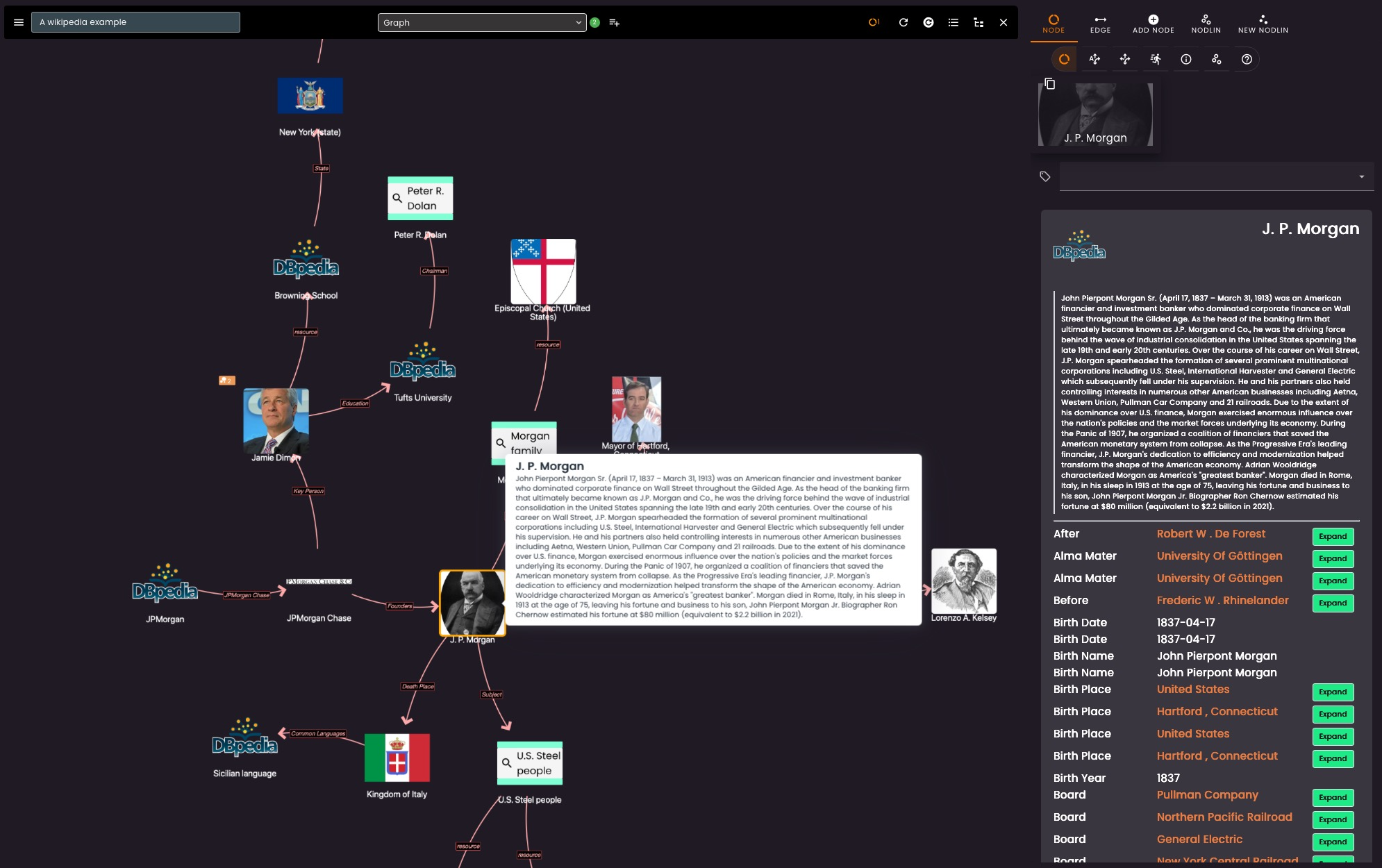1382x868 pixels.
Task: Click the graph title input field
Action: 135,22
